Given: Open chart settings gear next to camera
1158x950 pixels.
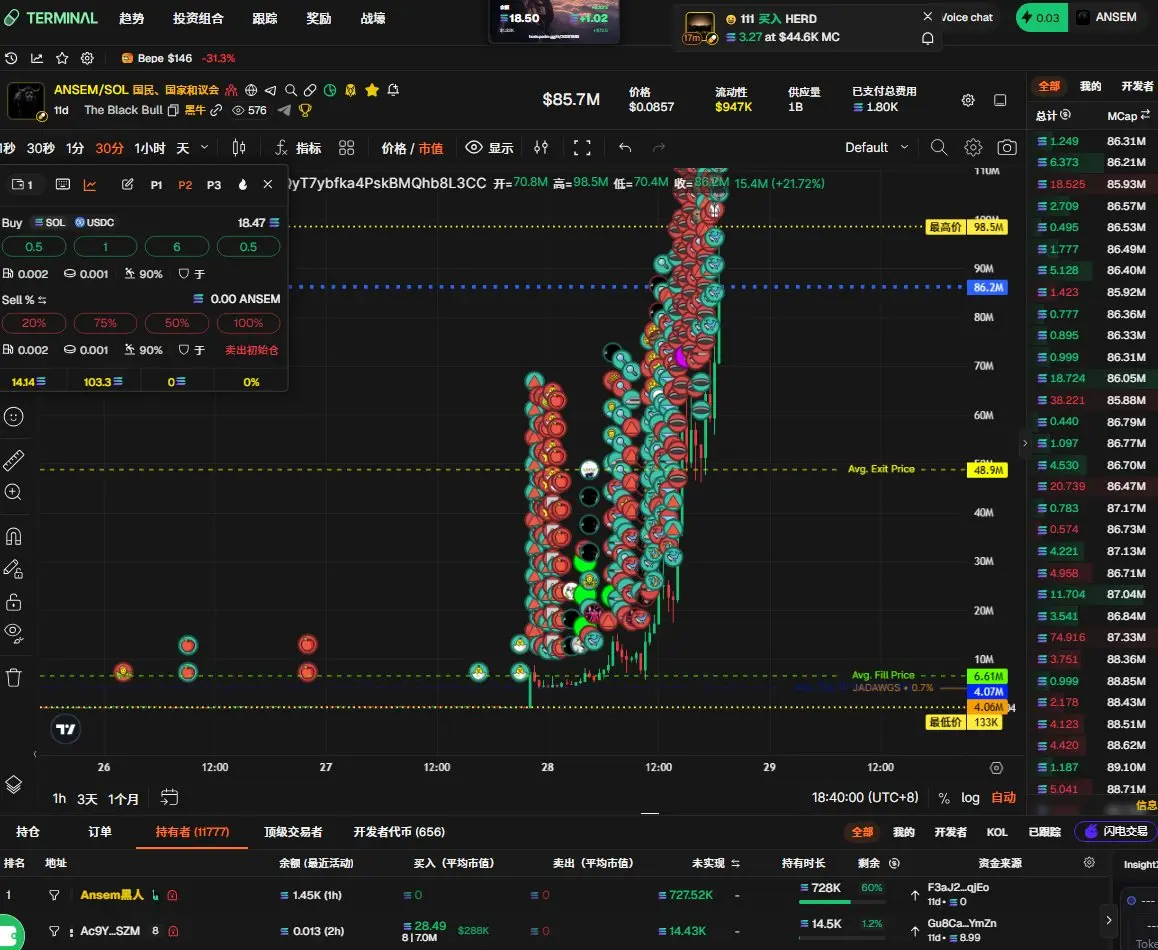Looking at the screenshot, I should coord(973,148).
